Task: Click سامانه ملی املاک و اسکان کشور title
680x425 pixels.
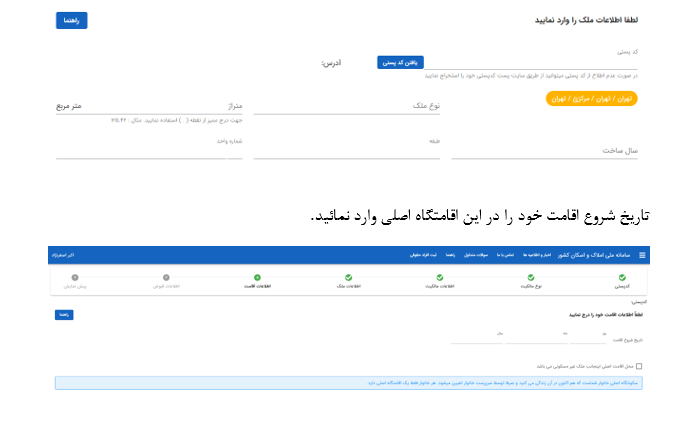Action: coord(593,255)
